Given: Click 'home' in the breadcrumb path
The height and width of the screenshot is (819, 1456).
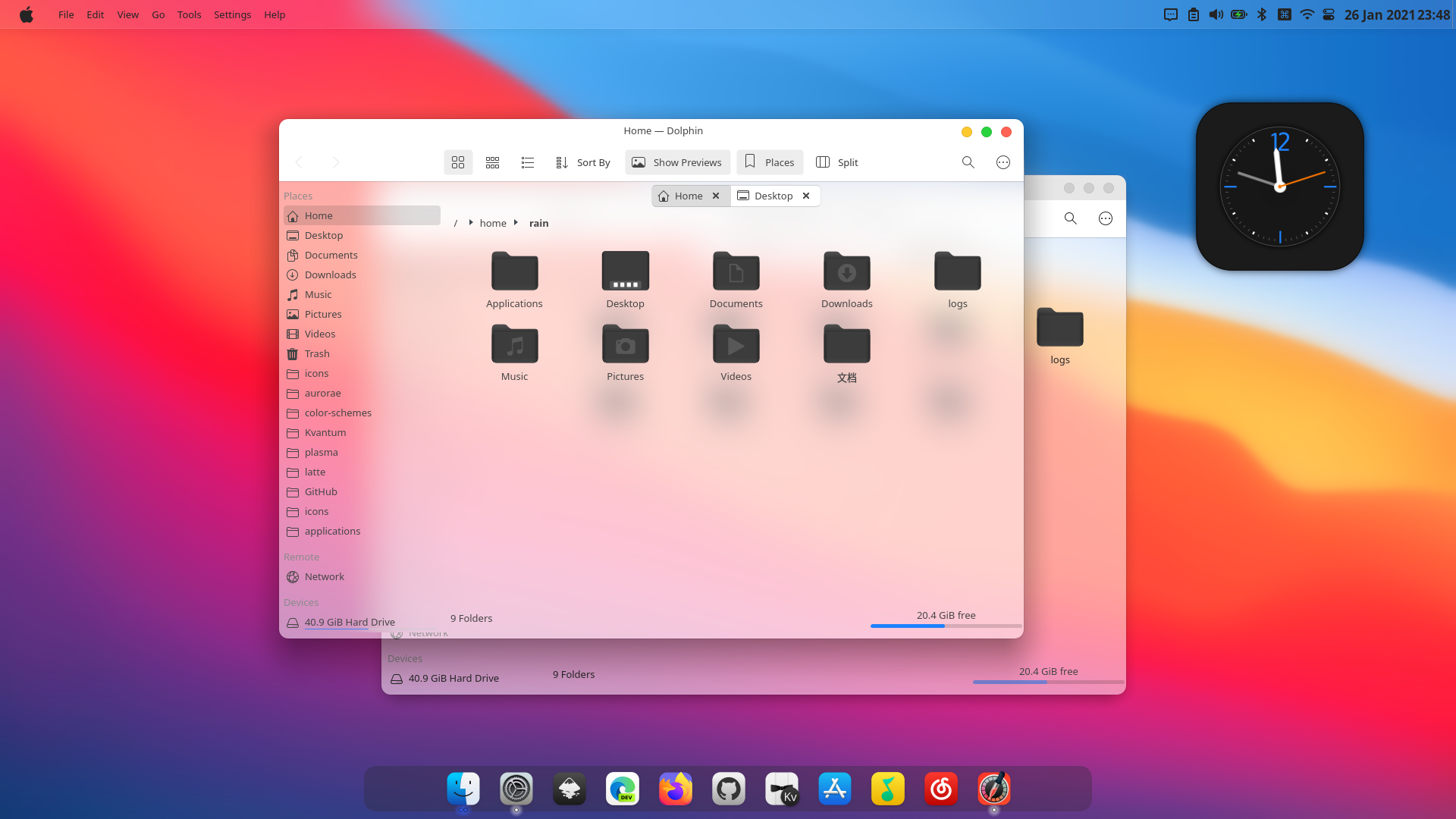Looking at the screenshot, I should coord(493,223).
